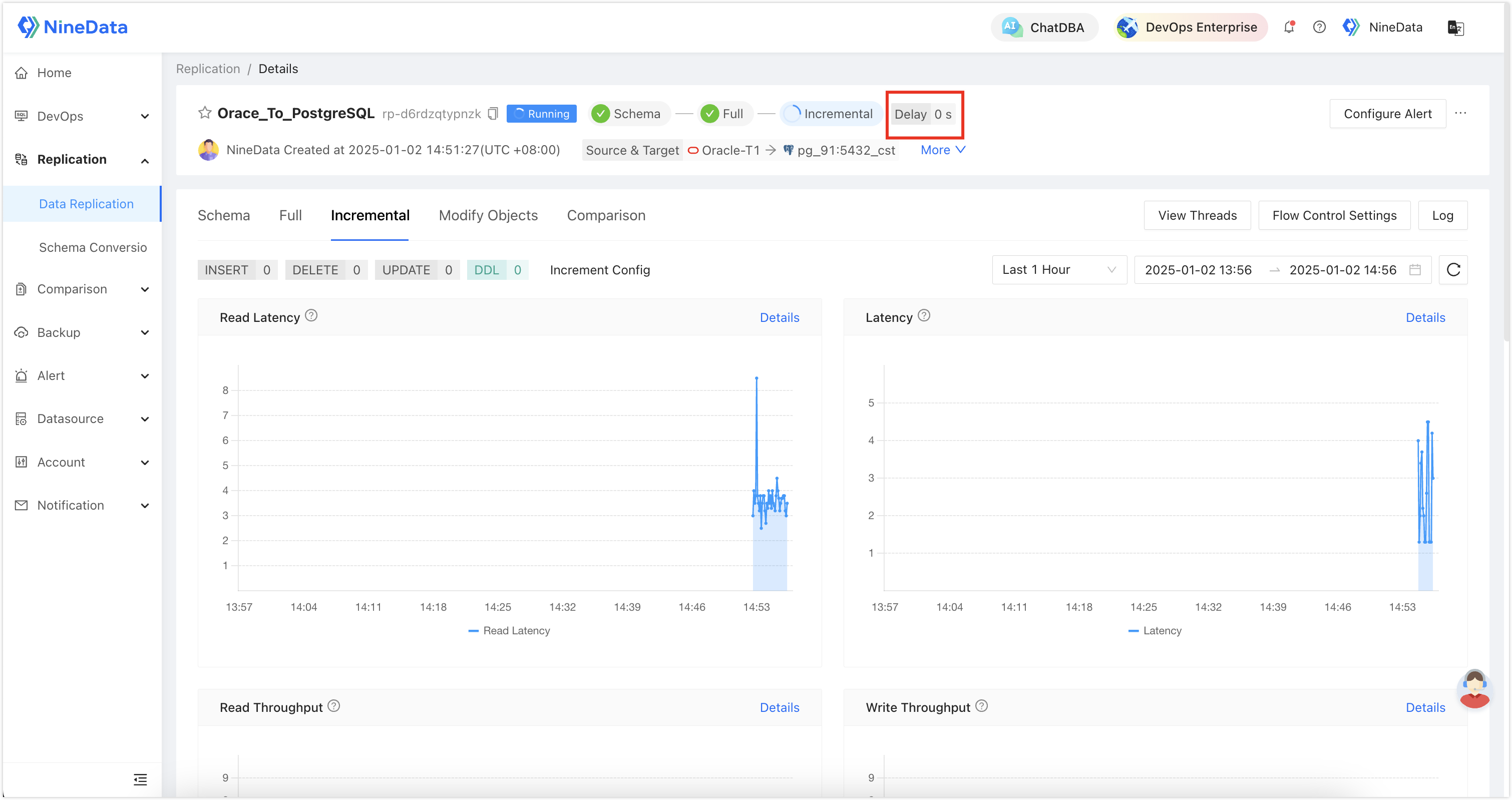
Task: Select Data Replication in sidebar
Action: (x=82, y=204)
